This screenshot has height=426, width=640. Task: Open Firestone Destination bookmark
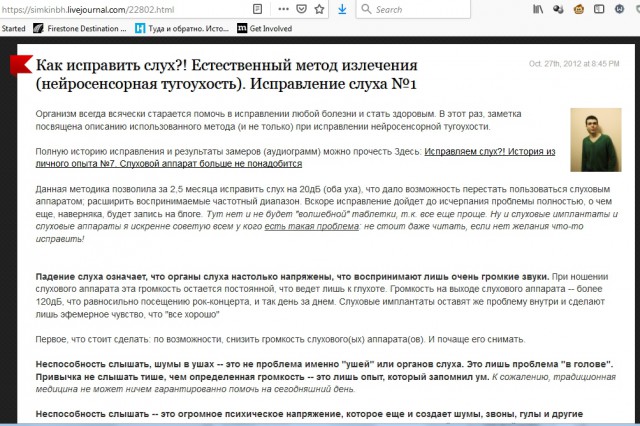tap(80, 28)
